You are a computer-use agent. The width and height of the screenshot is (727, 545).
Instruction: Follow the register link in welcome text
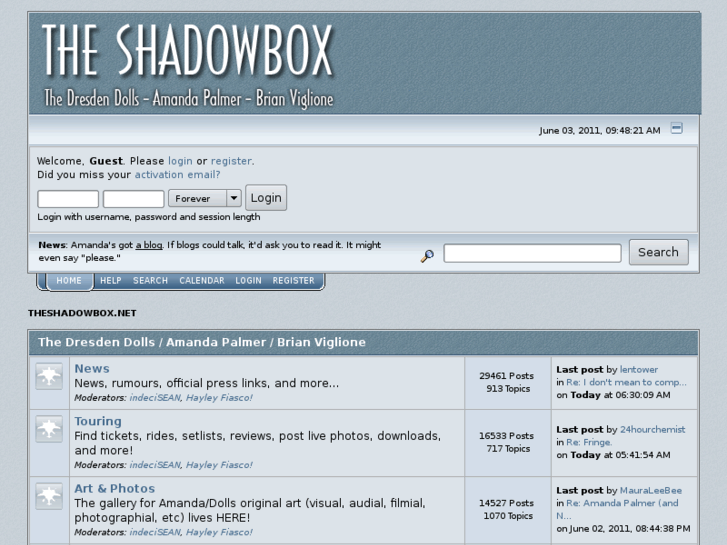[x=231, y=161]
